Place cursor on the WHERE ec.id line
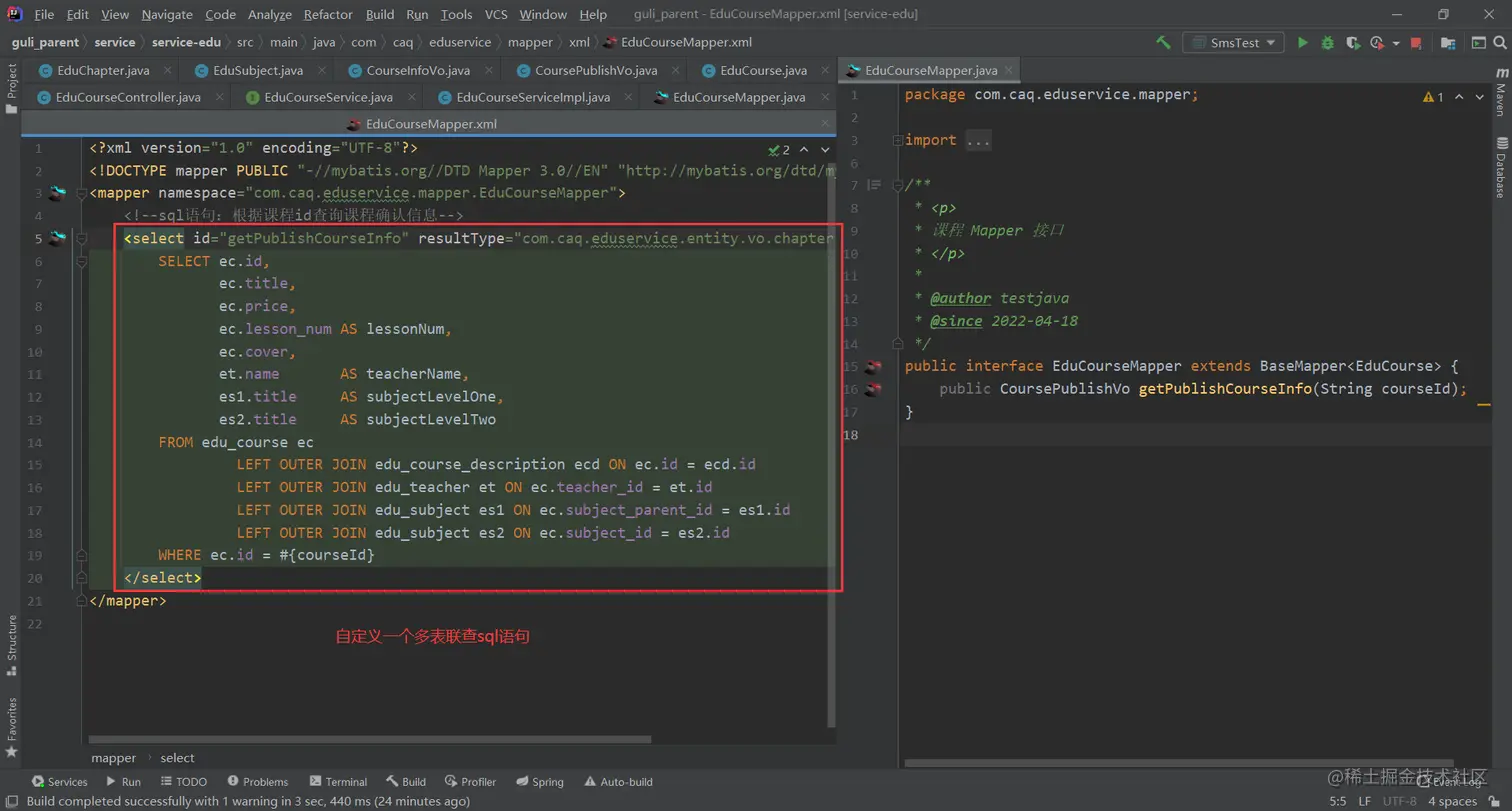The image size is (1512, 811). click(x=266, y=555)
